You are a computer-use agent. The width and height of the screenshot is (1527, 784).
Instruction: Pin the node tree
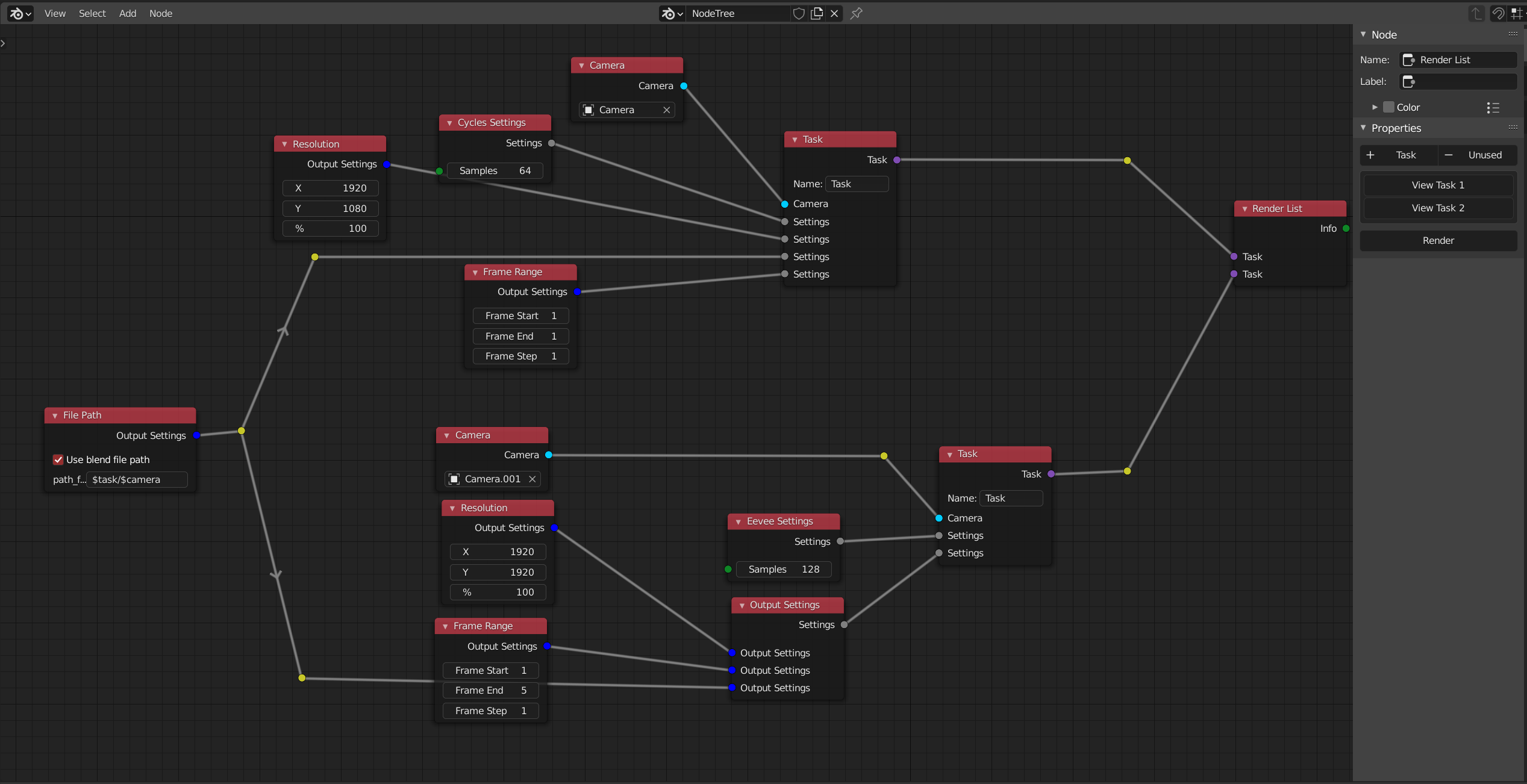[x=856, y=13]
